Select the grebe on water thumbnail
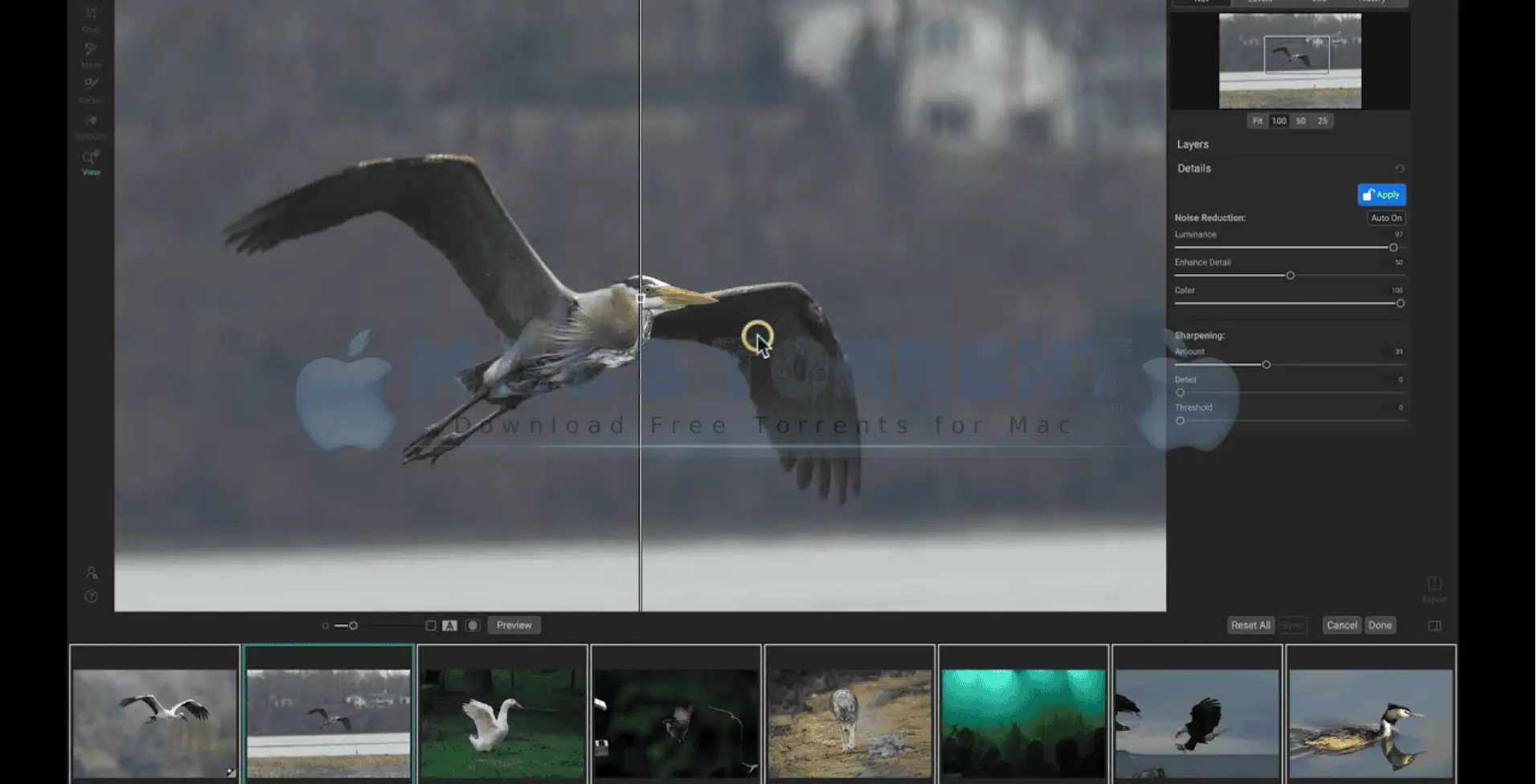This screenshot has width=1536, height=784. pos(1370,724)
